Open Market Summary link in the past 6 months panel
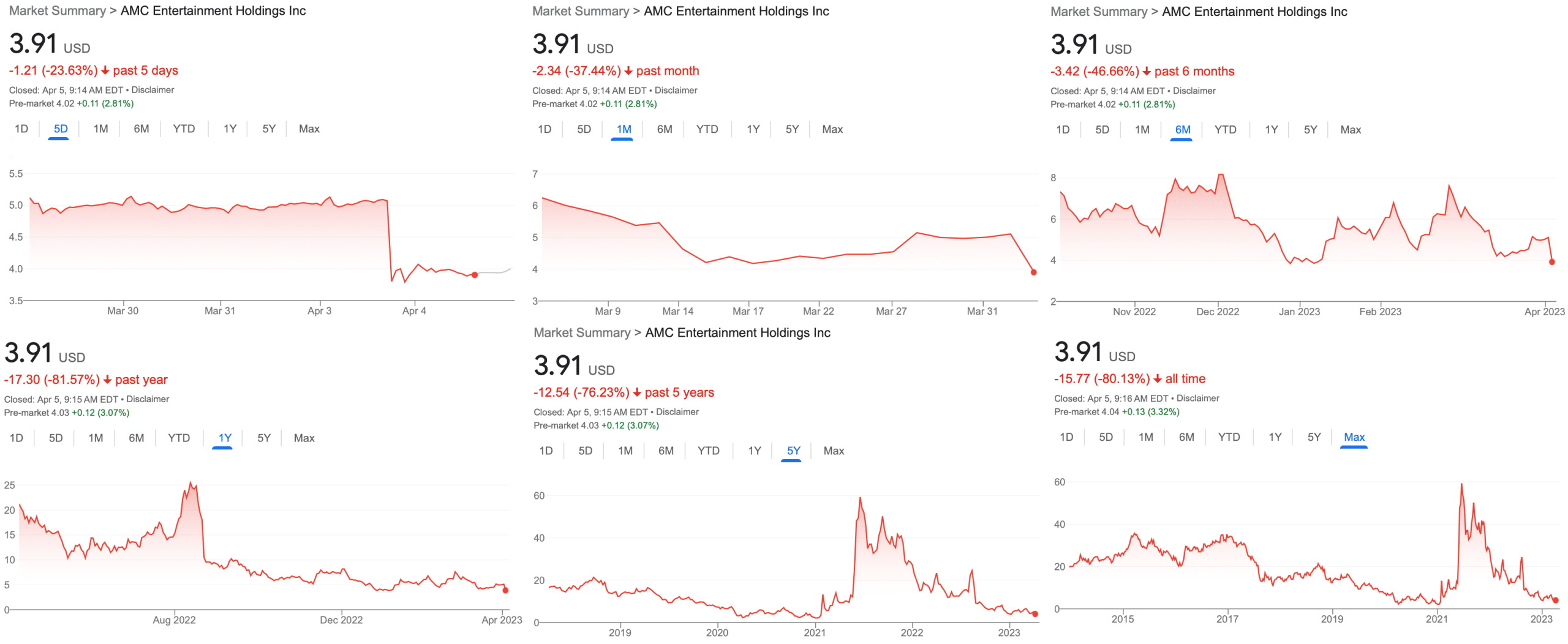The image size is (1568, 644). (x=1099, y=12)
